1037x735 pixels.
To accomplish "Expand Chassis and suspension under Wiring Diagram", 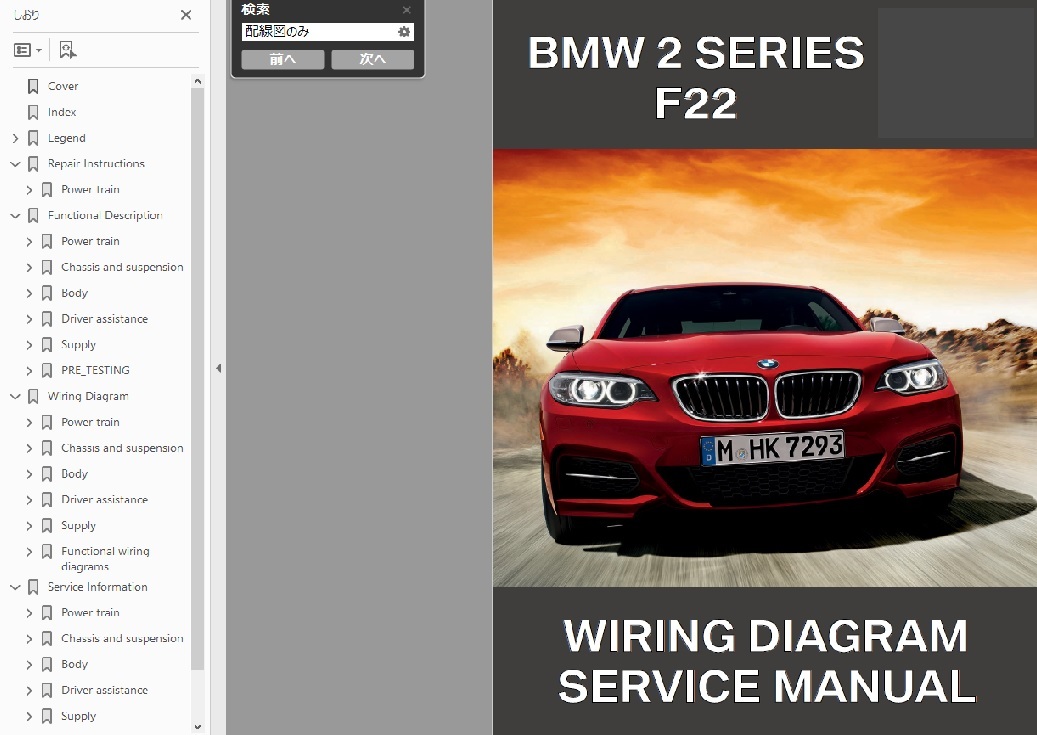I will click(x=29, y=448).
